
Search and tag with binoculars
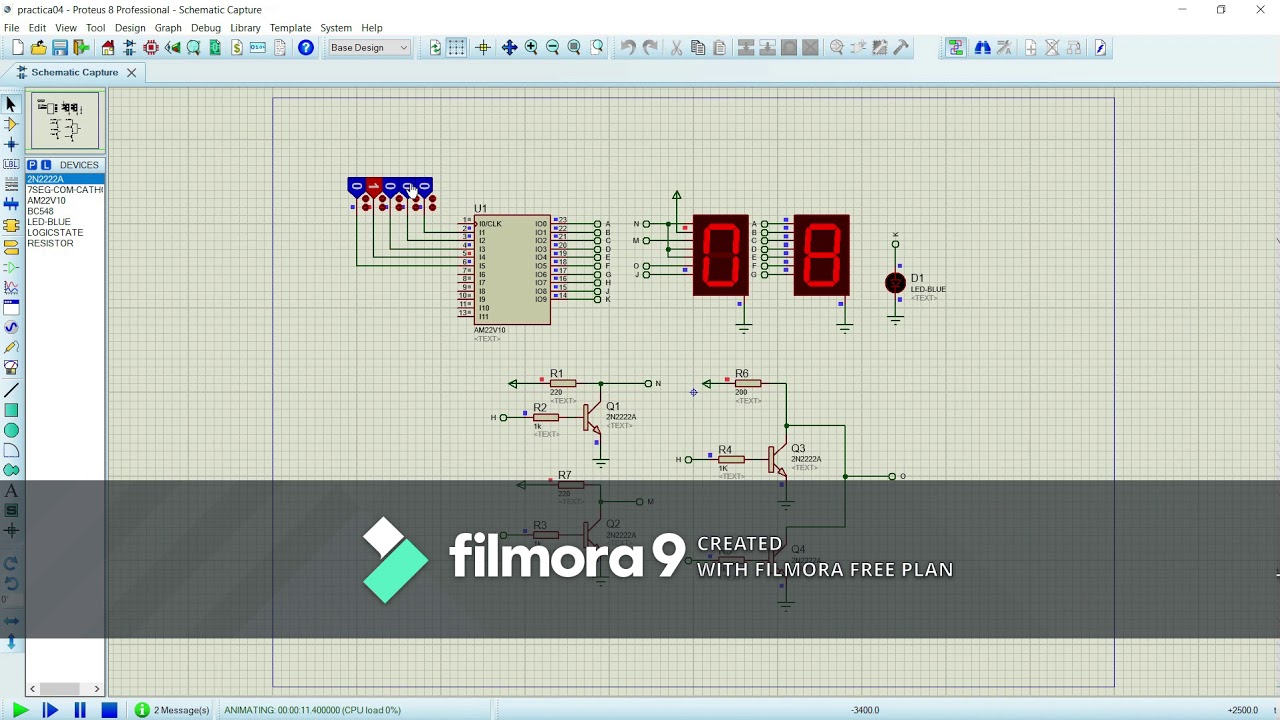click(x=982, y=48)
